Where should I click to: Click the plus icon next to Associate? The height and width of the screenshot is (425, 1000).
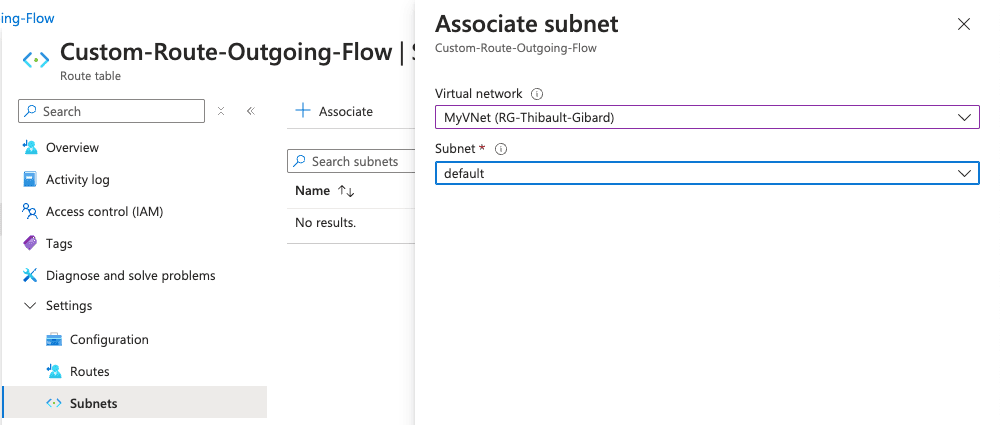click(x=303, y=111)
